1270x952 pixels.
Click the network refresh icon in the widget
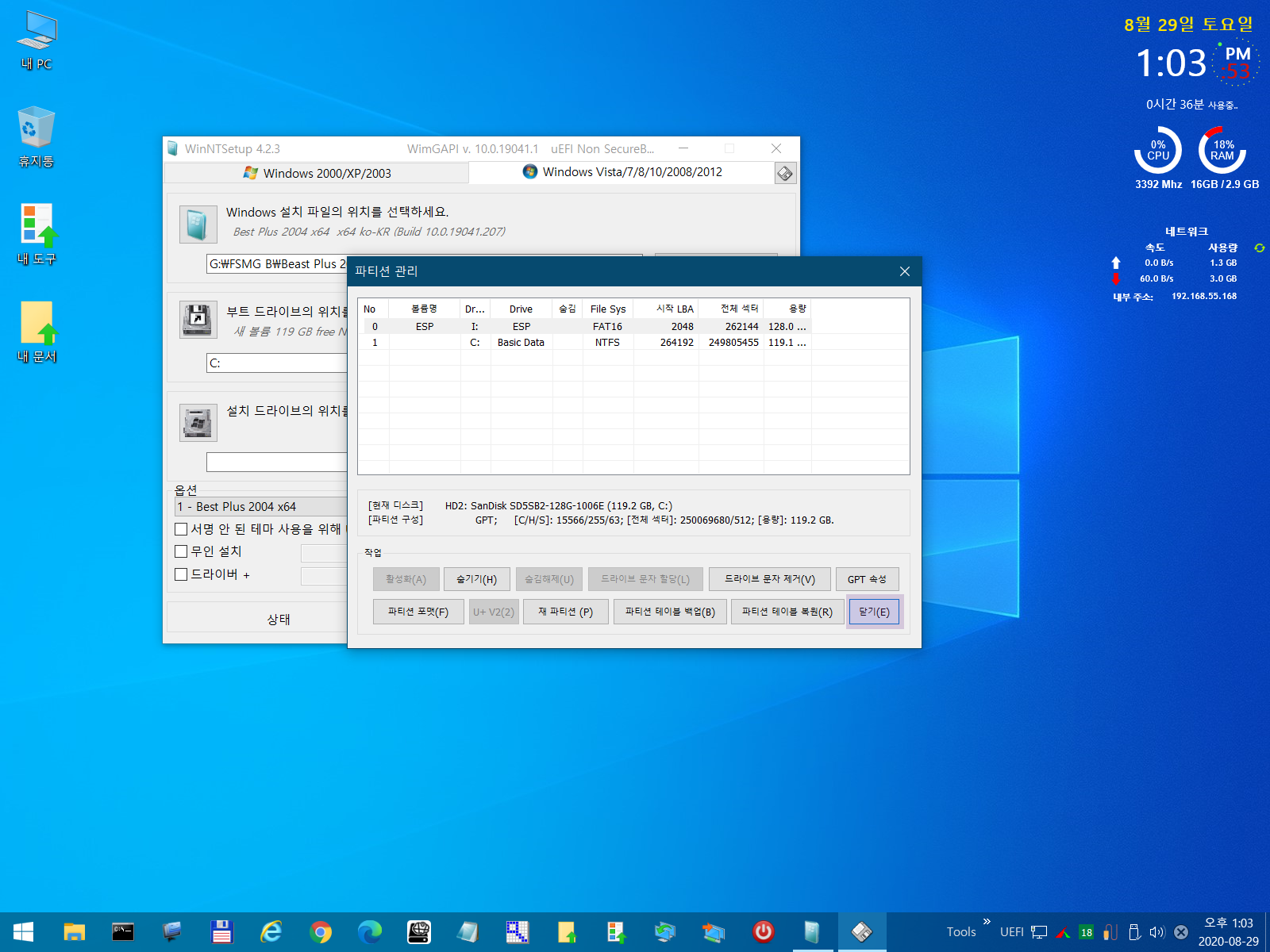tap(1259, 248)
